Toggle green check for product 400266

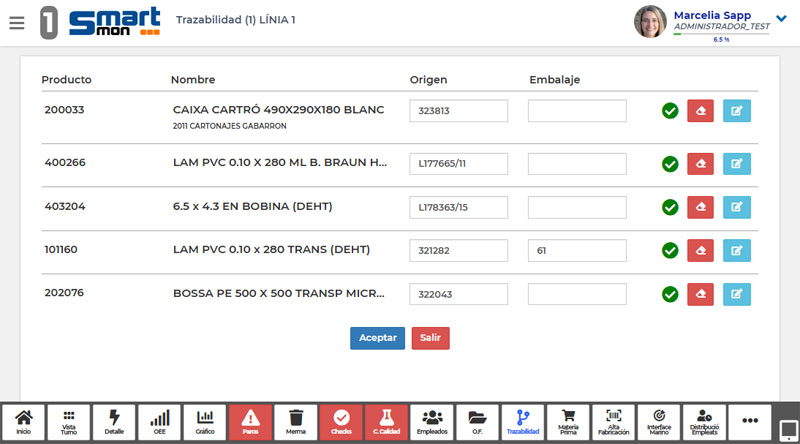tap(670, 164)
